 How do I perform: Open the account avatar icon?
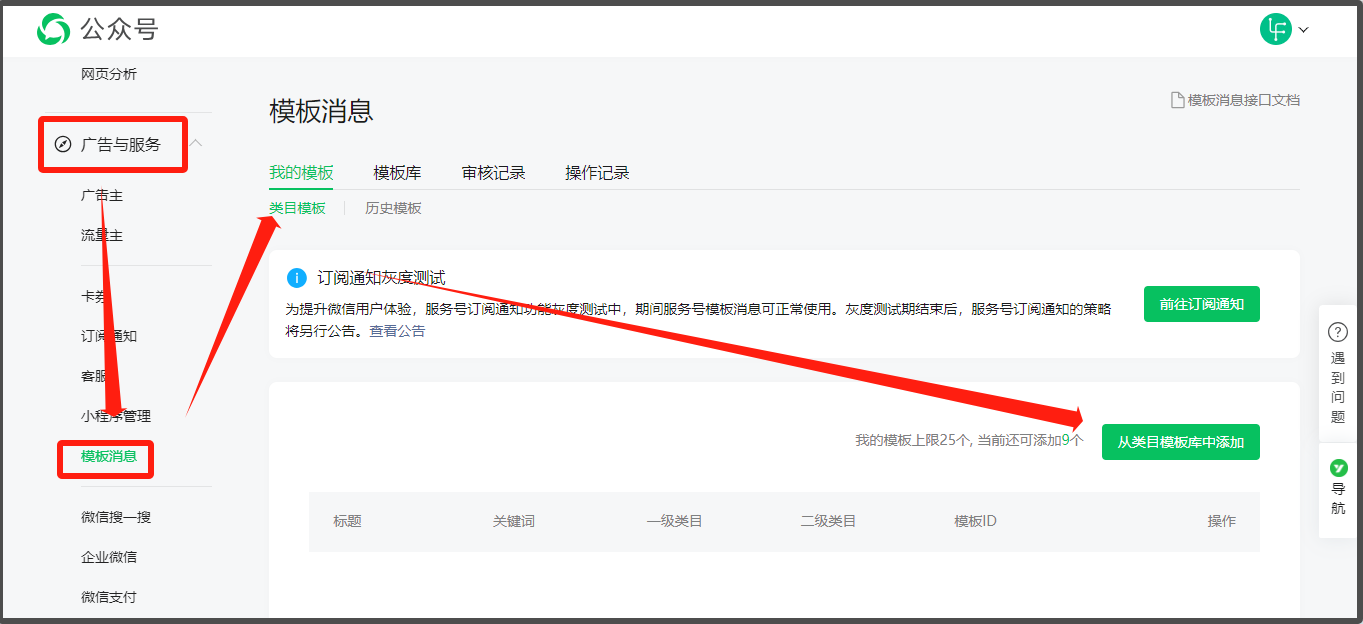pyautogui.click(x=1275, y=29)
